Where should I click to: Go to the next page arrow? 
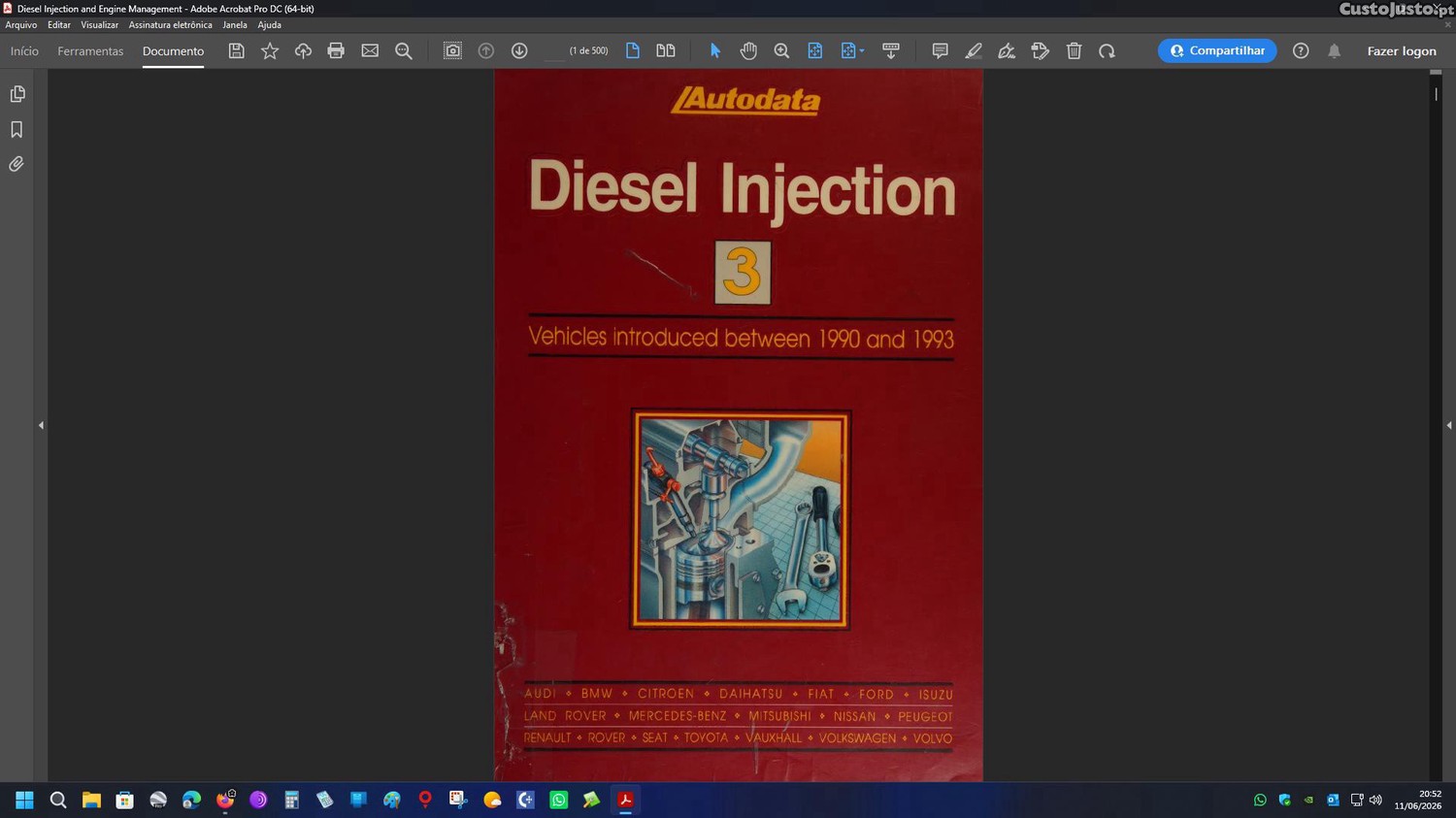click(x=519, y=50)
